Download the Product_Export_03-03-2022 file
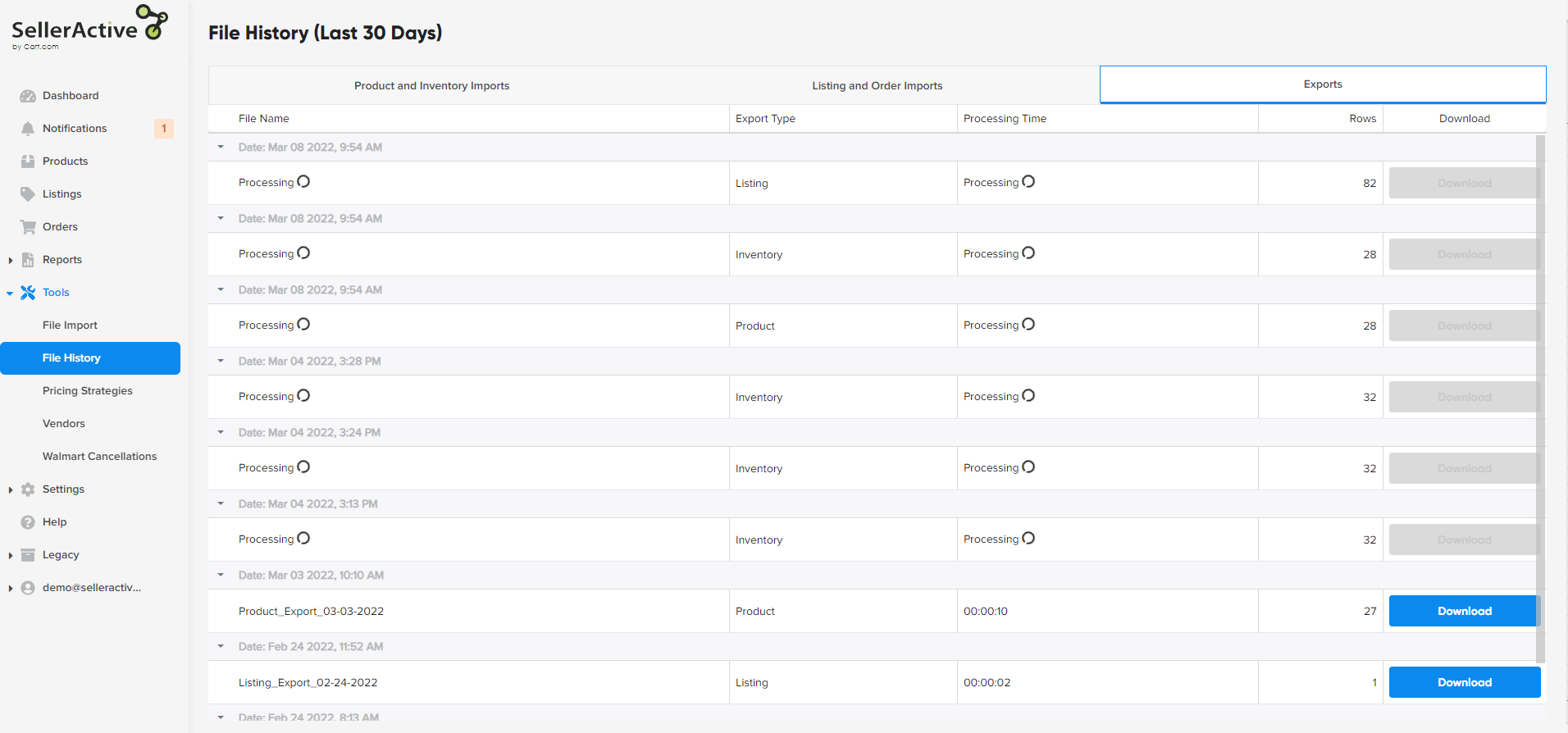This screenshot has height=733, width=1568. pos(1464,611)
